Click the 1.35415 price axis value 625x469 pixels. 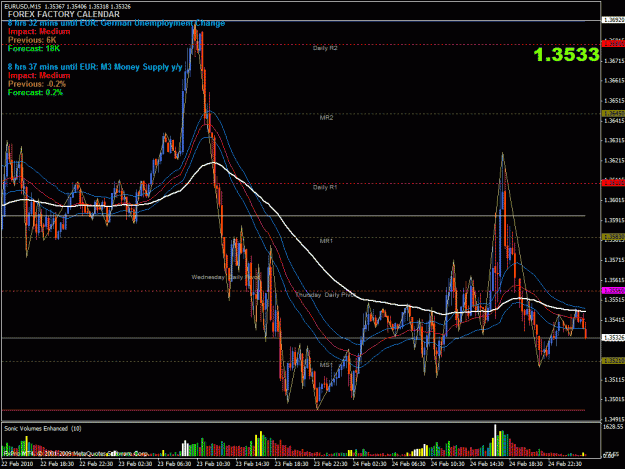[614, 320]
